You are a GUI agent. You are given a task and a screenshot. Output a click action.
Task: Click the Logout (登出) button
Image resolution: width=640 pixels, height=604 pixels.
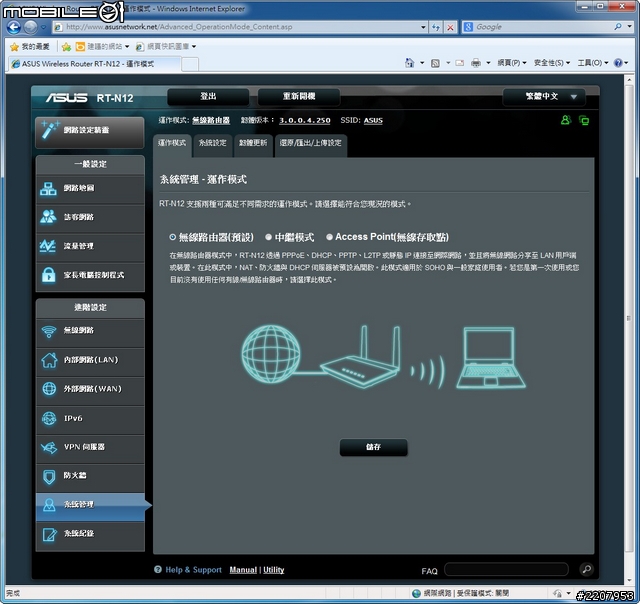(208, 97)
